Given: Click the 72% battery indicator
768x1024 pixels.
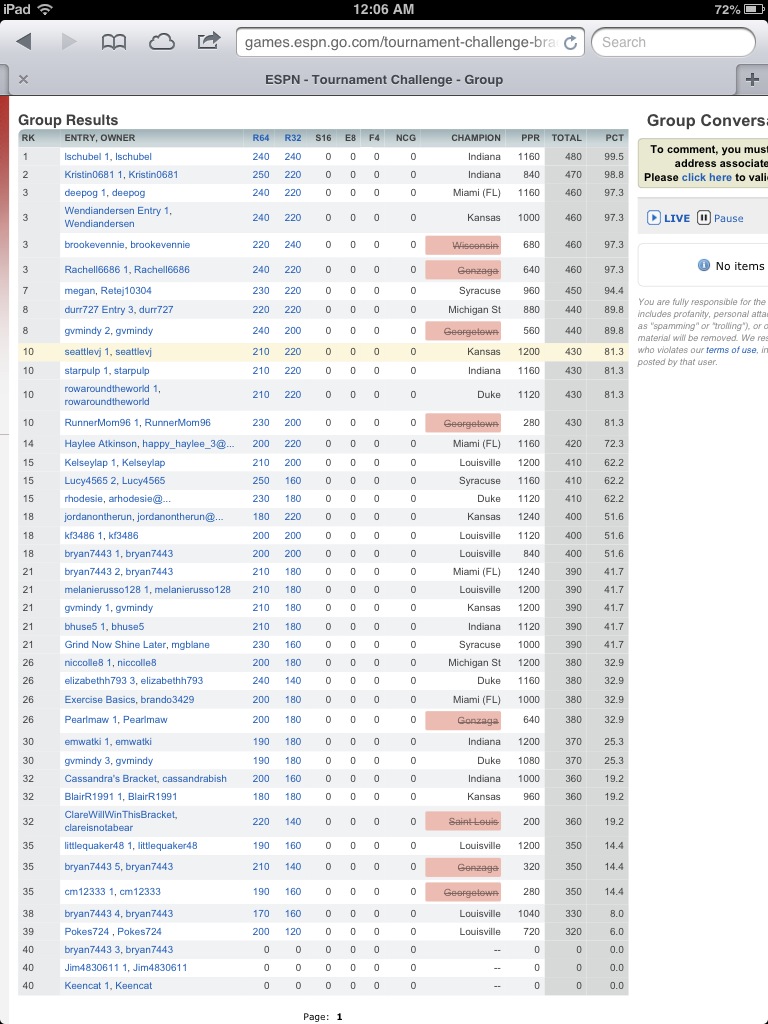Looking at the screenshot, I should pyautogui.click(x=739, y=10).
